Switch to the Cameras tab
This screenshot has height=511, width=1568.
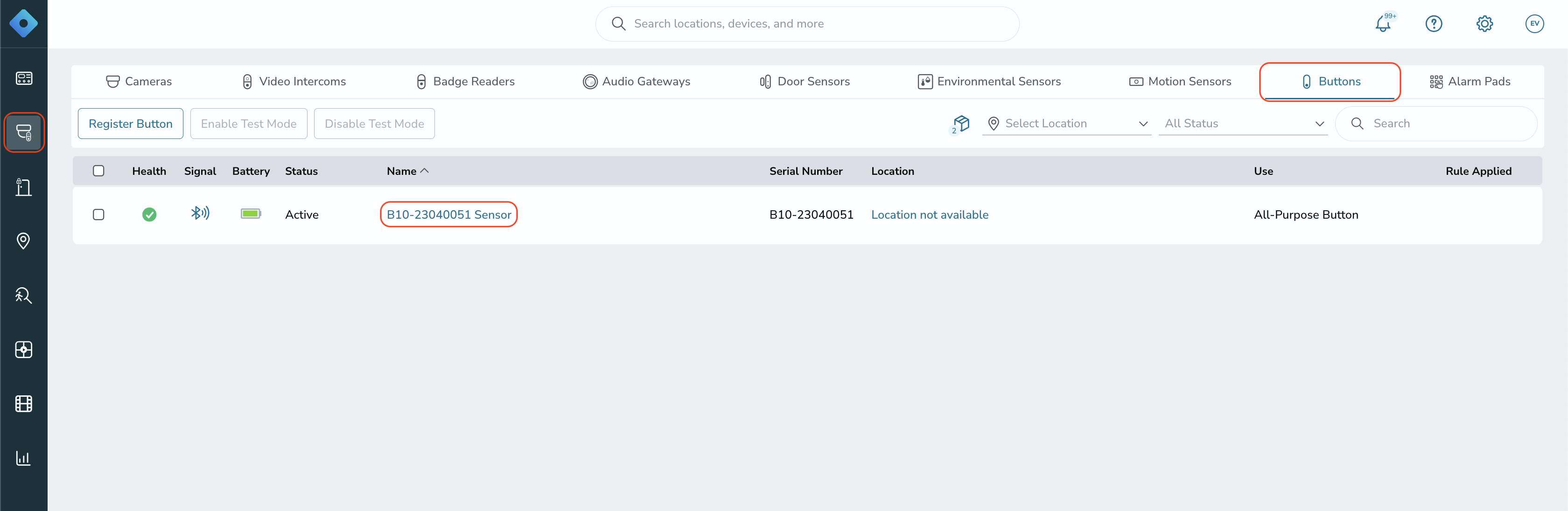(x=139, y=82)
